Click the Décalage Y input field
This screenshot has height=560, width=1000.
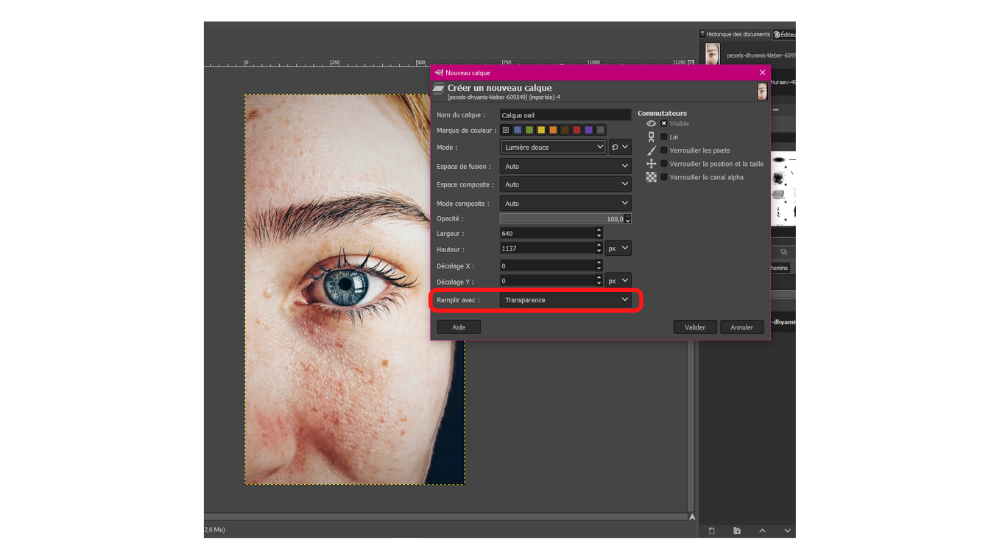click(548, 281)
